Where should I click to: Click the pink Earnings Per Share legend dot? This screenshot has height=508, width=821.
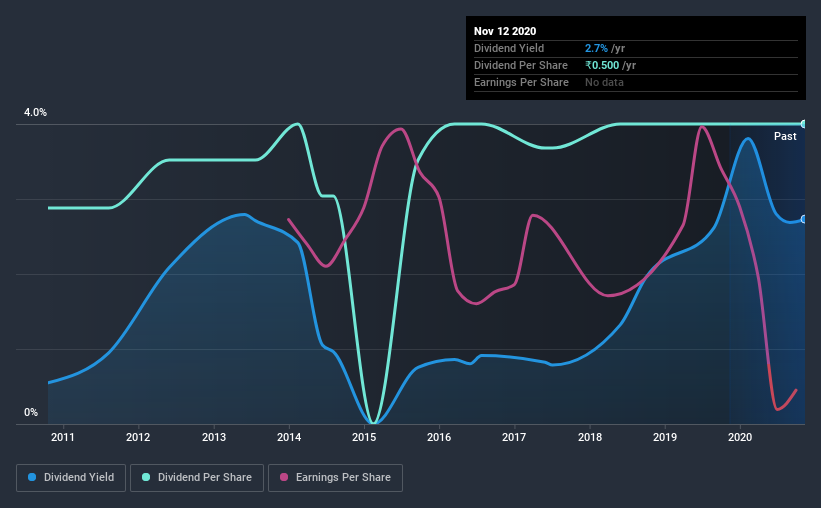(284, 477)
